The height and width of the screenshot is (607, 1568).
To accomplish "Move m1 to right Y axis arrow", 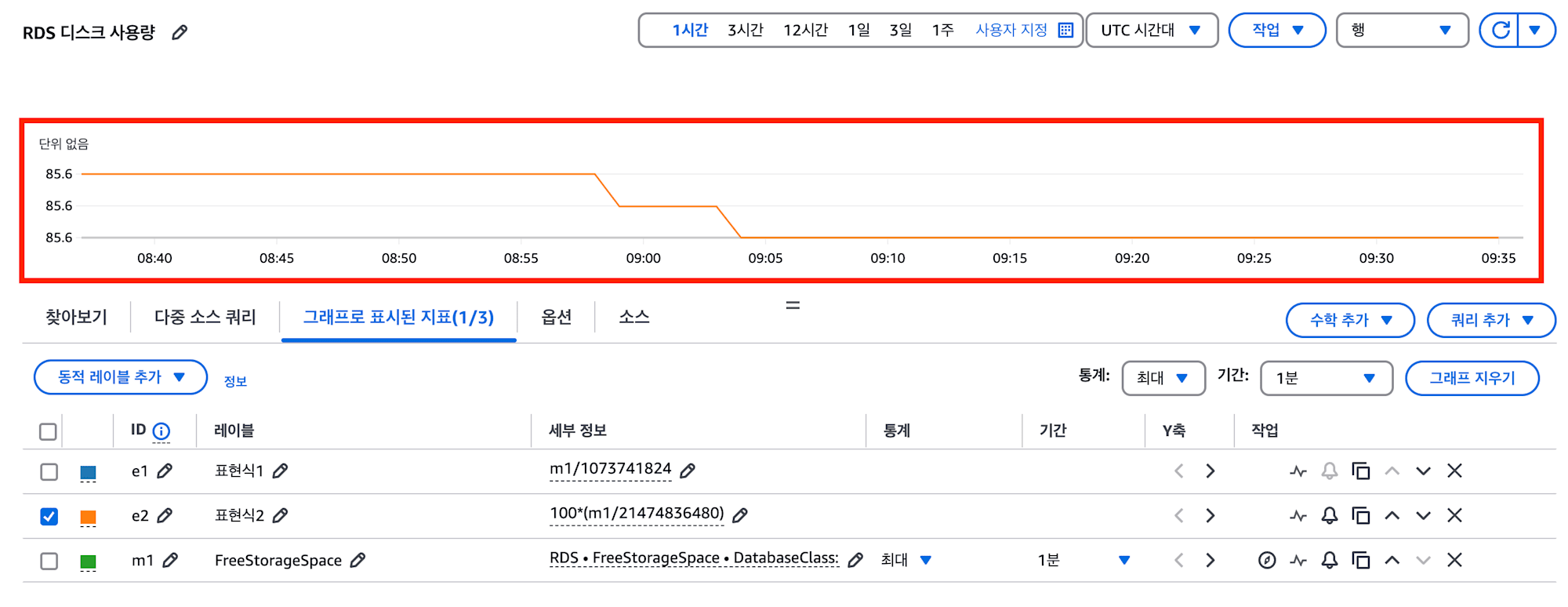I will 1210,560.
